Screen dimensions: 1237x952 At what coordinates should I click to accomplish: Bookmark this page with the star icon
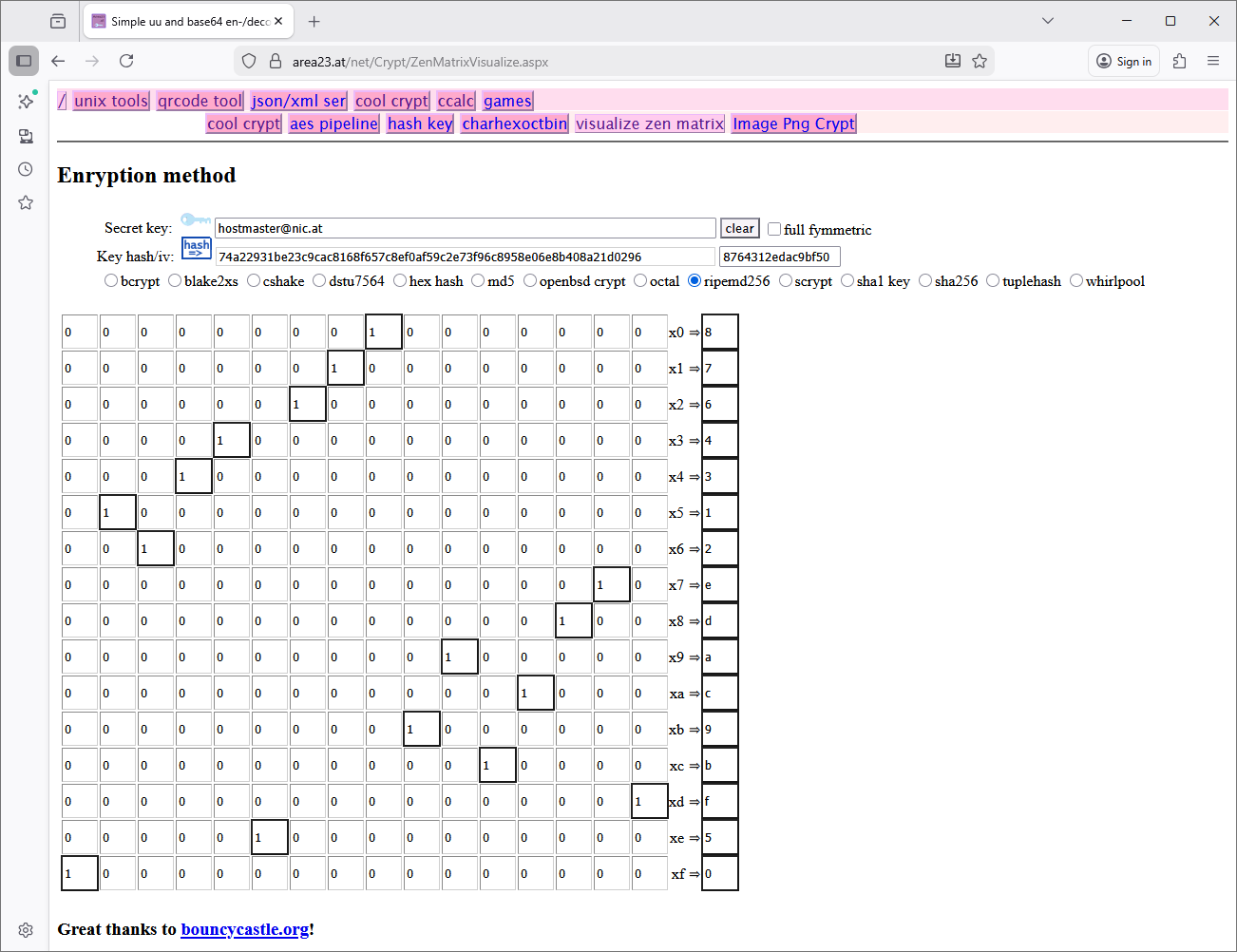pyautogui.click(x=980, y=61)
